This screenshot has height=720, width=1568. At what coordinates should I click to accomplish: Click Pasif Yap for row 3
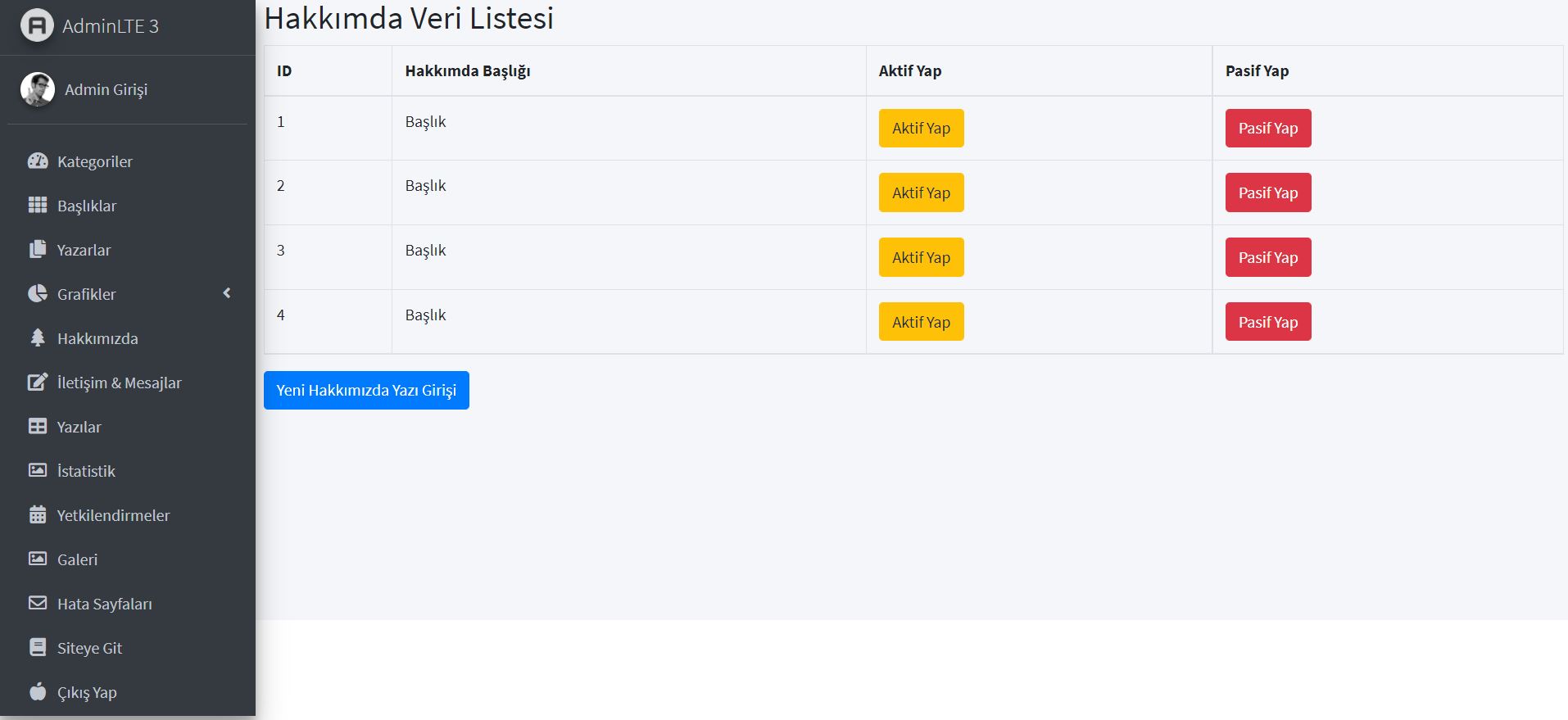1268,257
